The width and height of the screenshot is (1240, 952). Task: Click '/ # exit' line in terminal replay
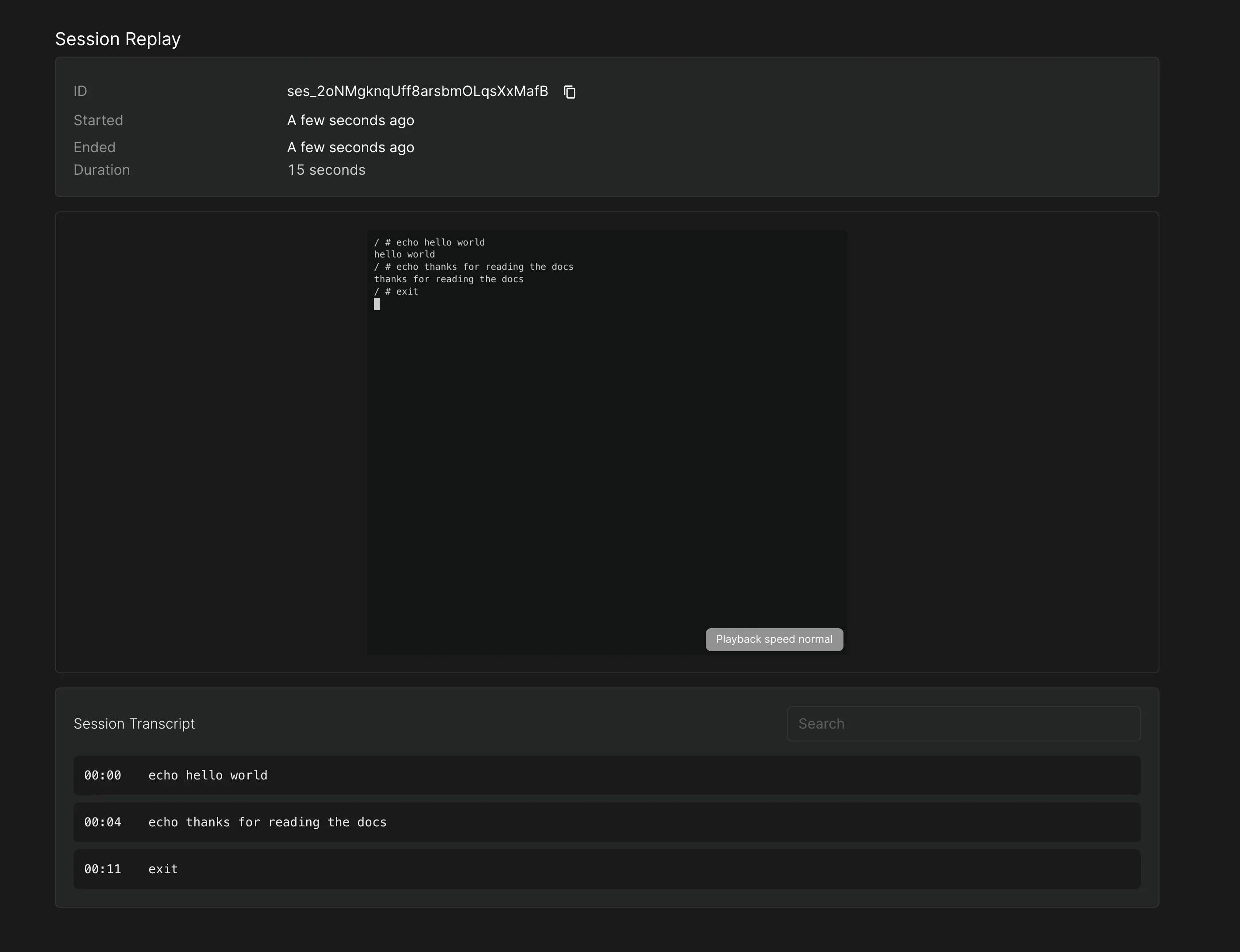tap(396, 291)
